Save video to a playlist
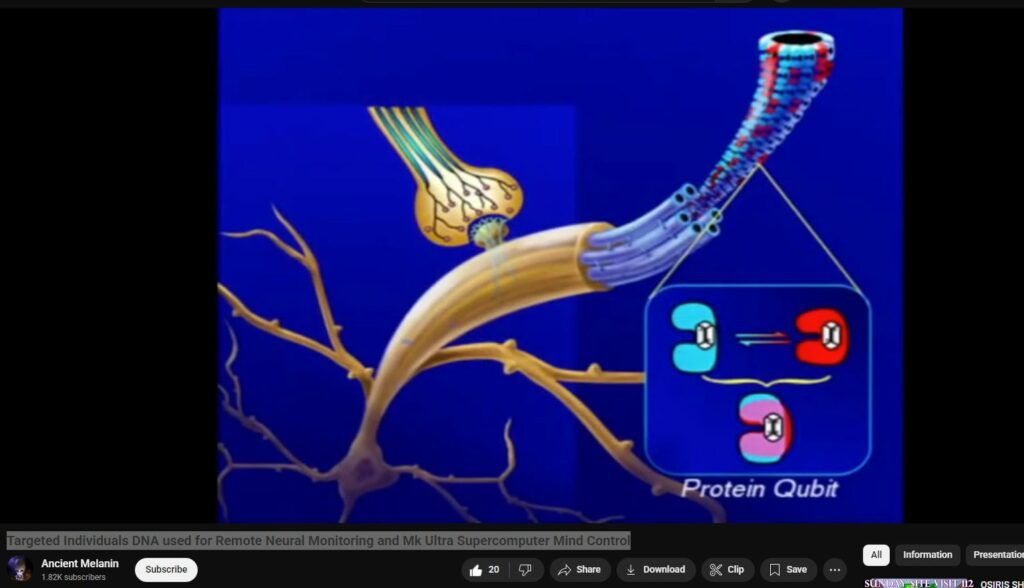This screenshot has height=588, width=1024. click(788, 570)
